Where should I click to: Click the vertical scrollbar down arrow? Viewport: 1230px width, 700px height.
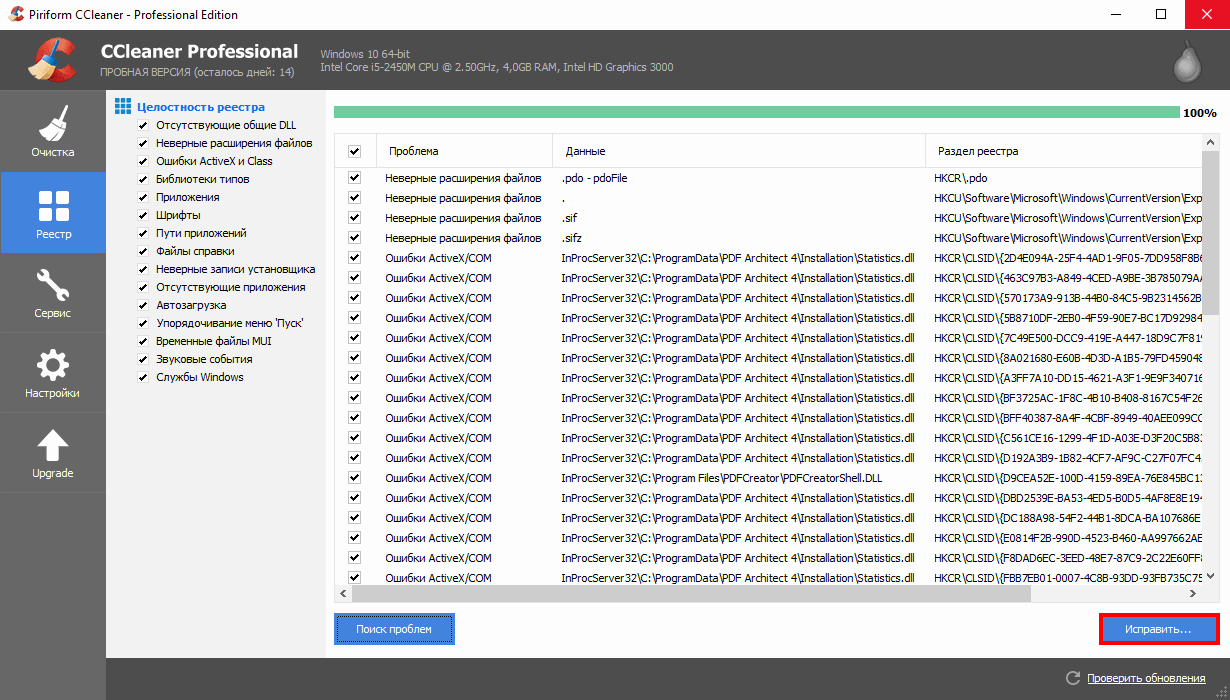[x=1209, y=577]
